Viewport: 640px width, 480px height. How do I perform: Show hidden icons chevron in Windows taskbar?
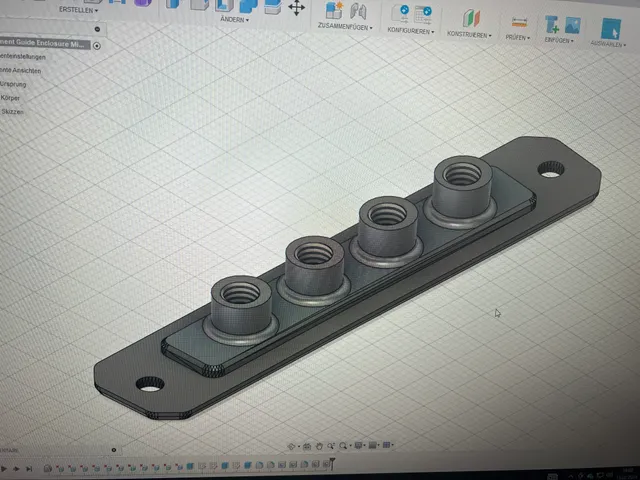click(x=571, y=476)
